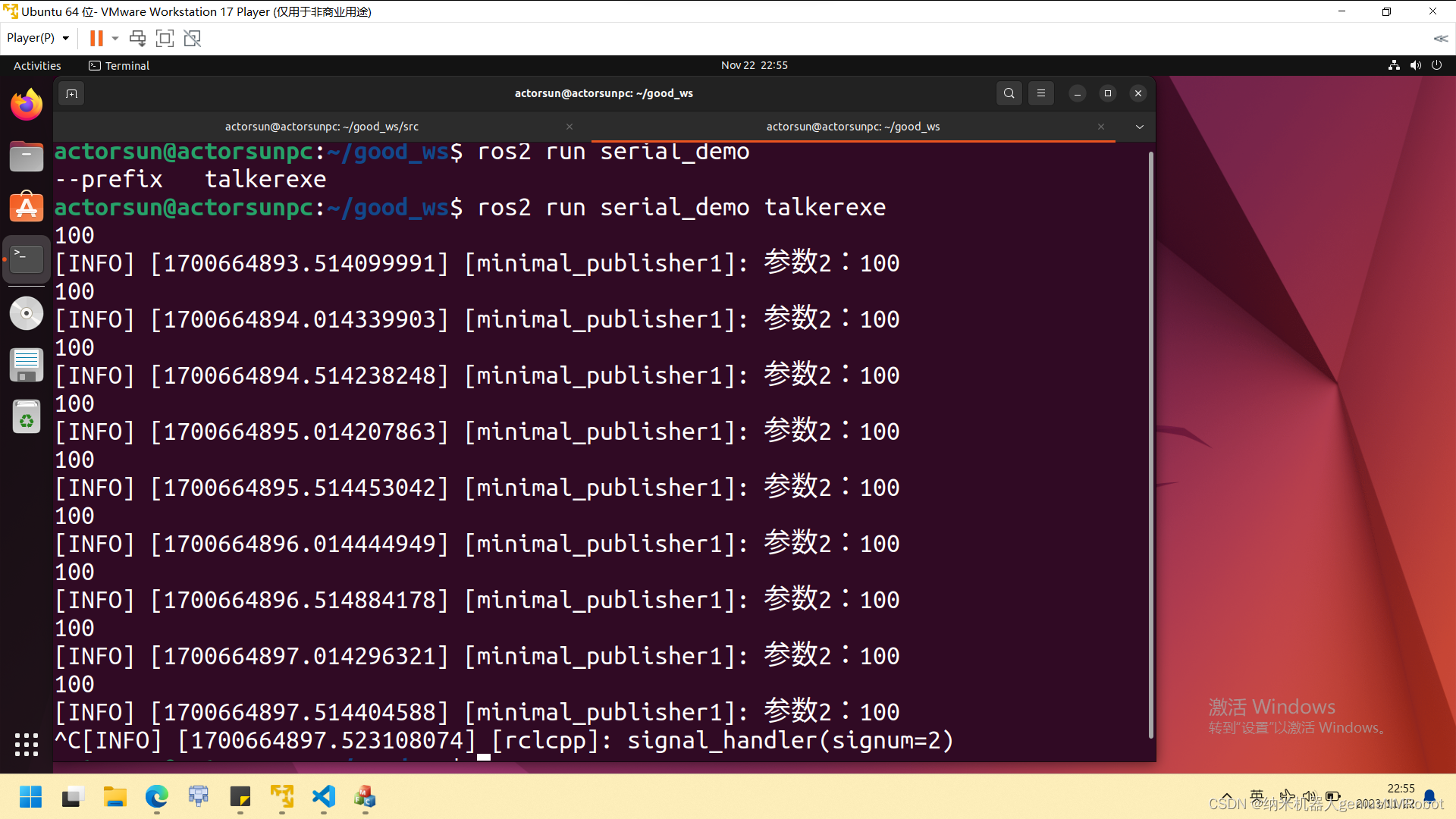Open the terminal hamburger menu
Image resolution: width=1456 pixels, height=819 pixels.
click(1040, 93)
